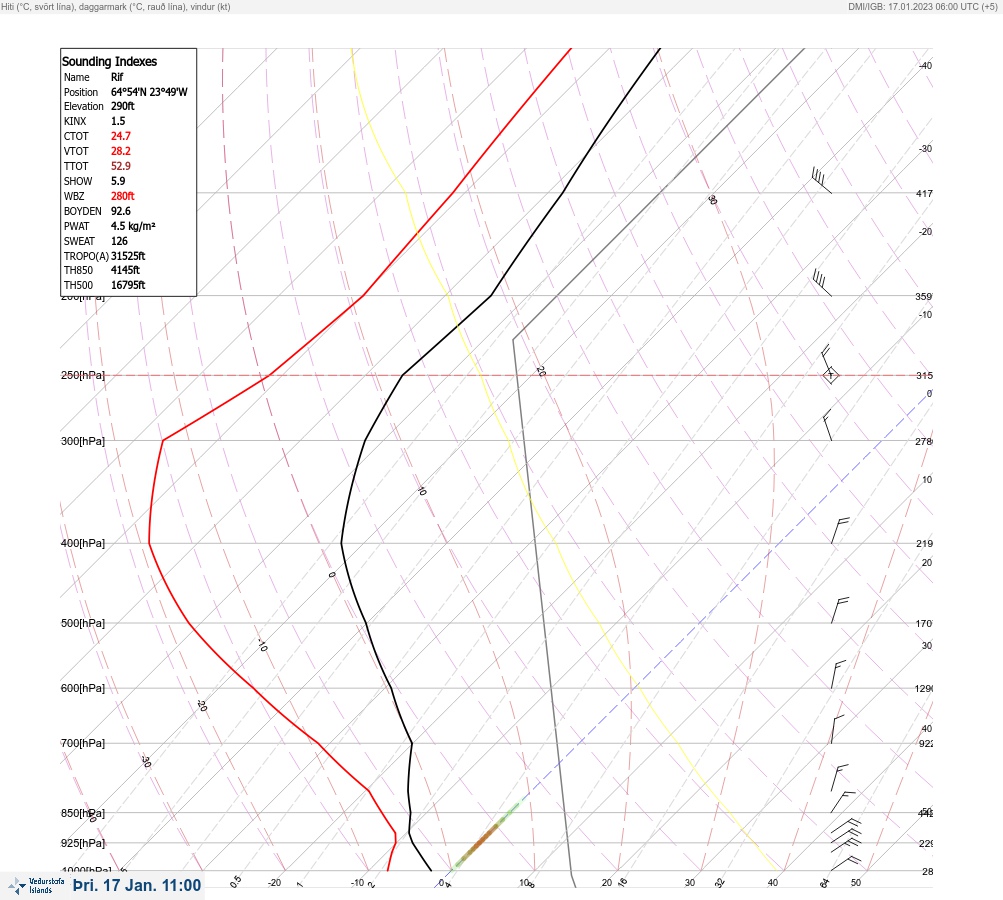Select the wind barb beside the 417 label
Screen dimensions: 1003x900
coord(821,180)
